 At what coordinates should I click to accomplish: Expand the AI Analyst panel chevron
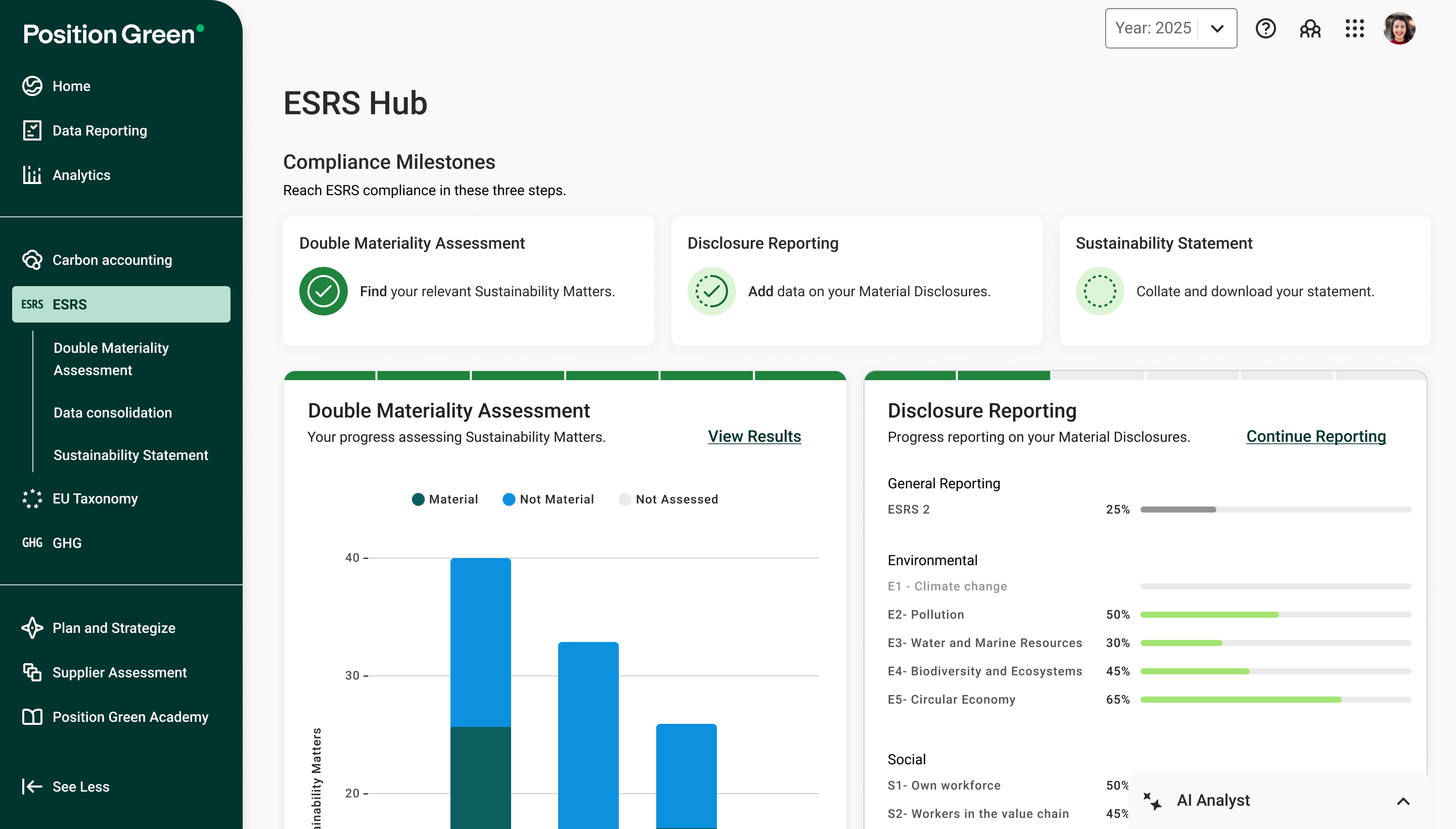[x=1402, y=801]
